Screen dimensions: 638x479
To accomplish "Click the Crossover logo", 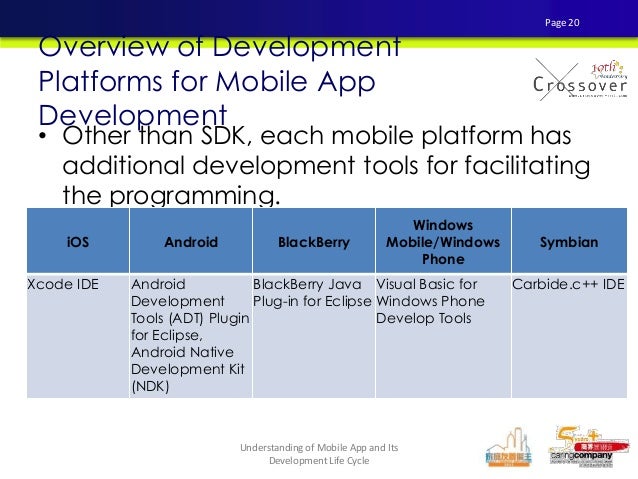I will tap(580, 80).
